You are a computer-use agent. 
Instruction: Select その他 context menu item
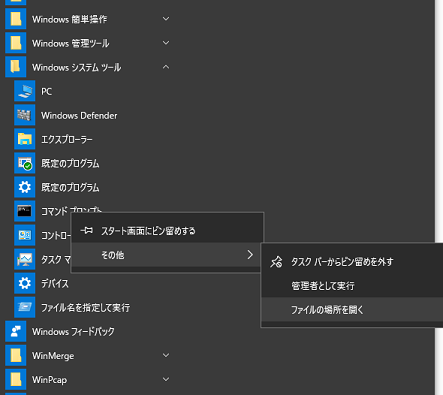coord(167,255)
